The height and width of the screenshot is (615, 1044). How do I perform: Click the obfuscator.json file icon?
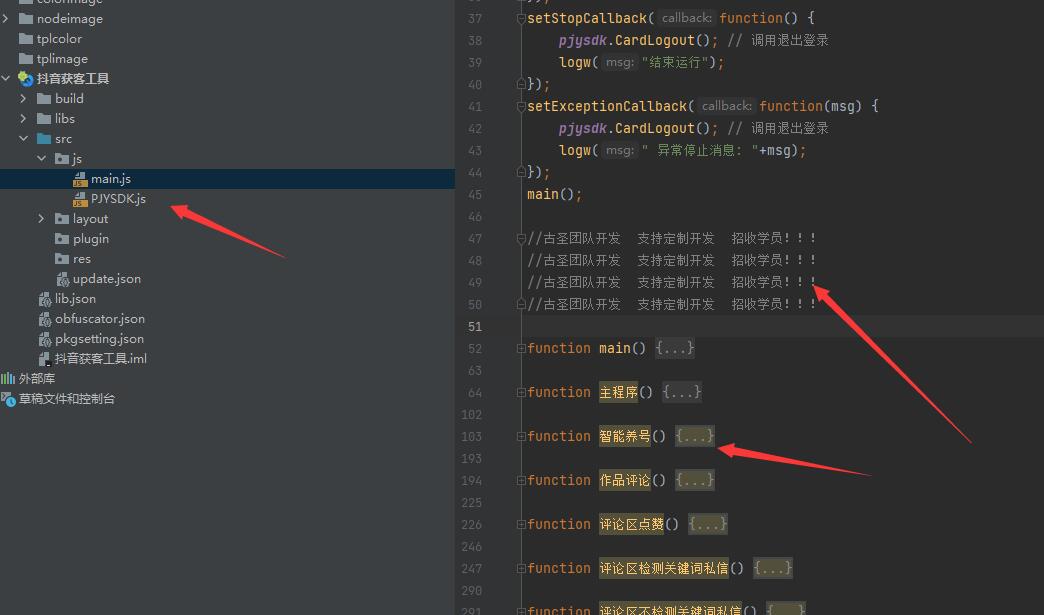click(45, 319)
